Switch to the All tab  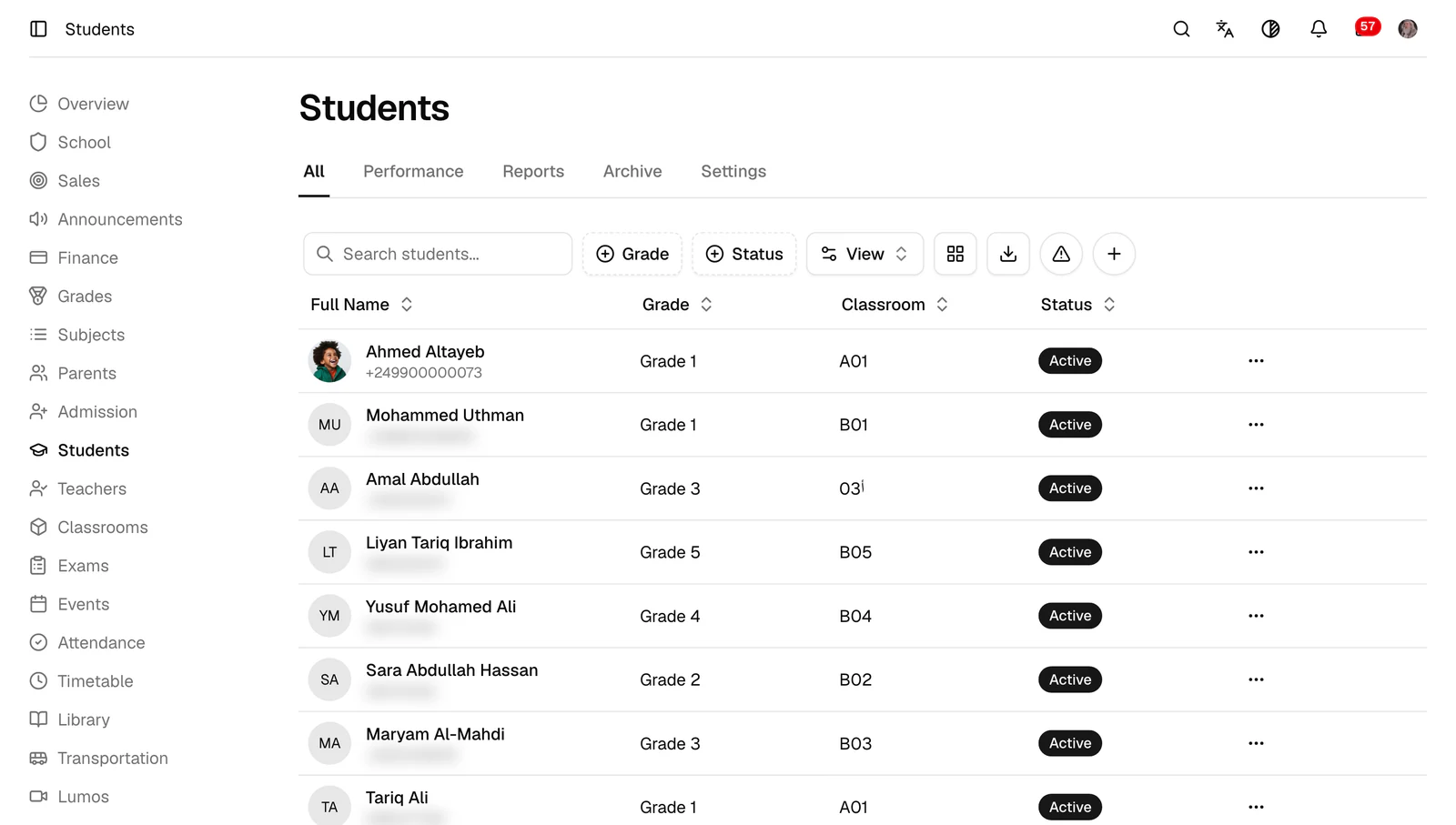(x=314, y=171)
